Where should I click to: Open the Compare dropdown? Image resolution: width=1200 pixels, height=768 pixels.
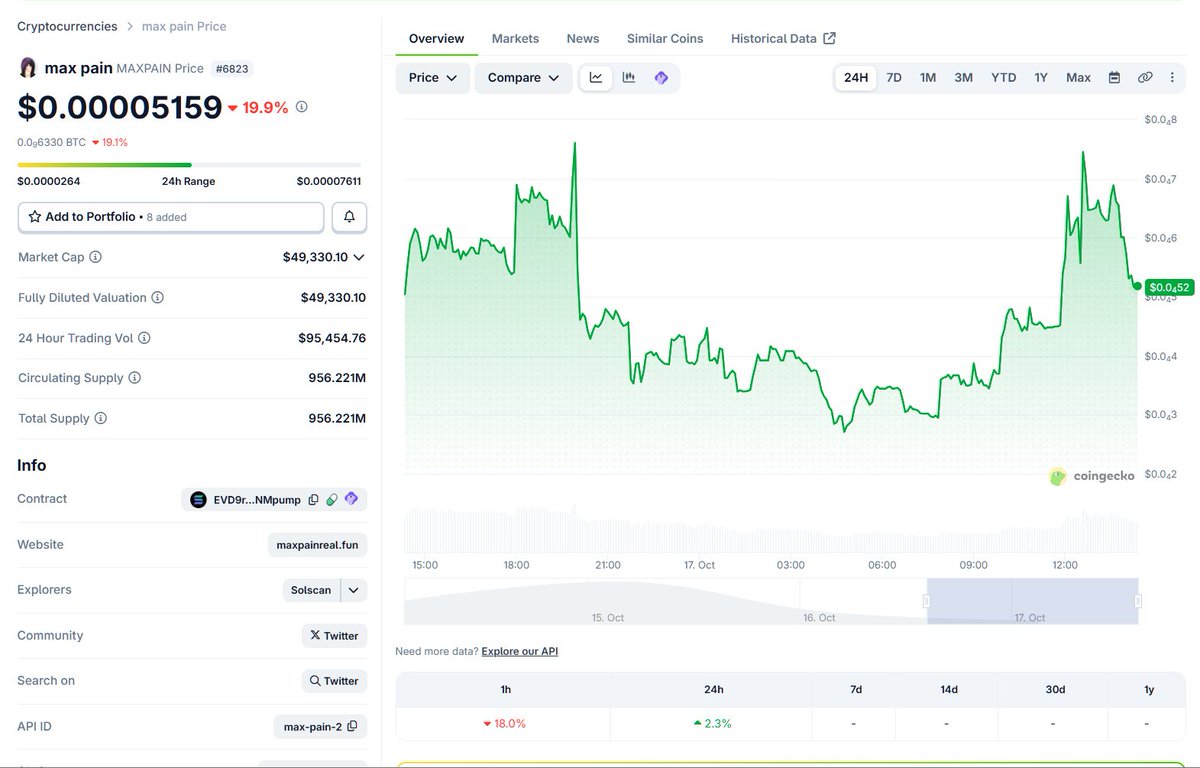click(x=523, y=78)
